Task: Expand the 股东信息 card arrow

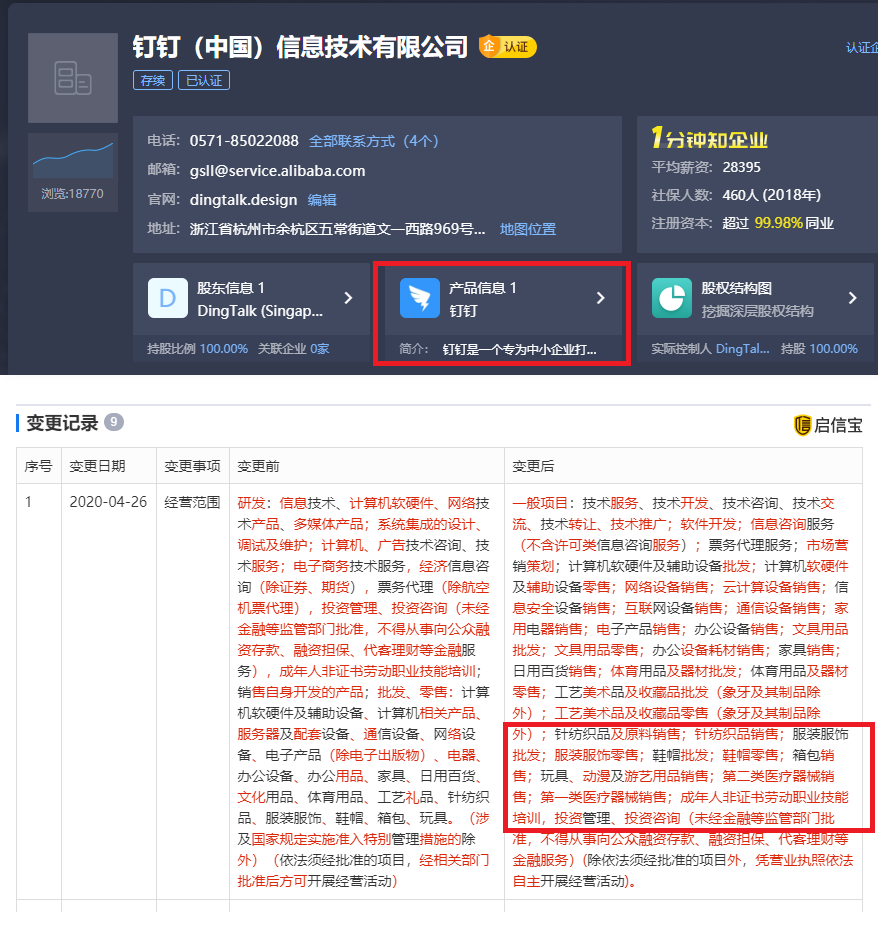Action: [x=348, y=298]
